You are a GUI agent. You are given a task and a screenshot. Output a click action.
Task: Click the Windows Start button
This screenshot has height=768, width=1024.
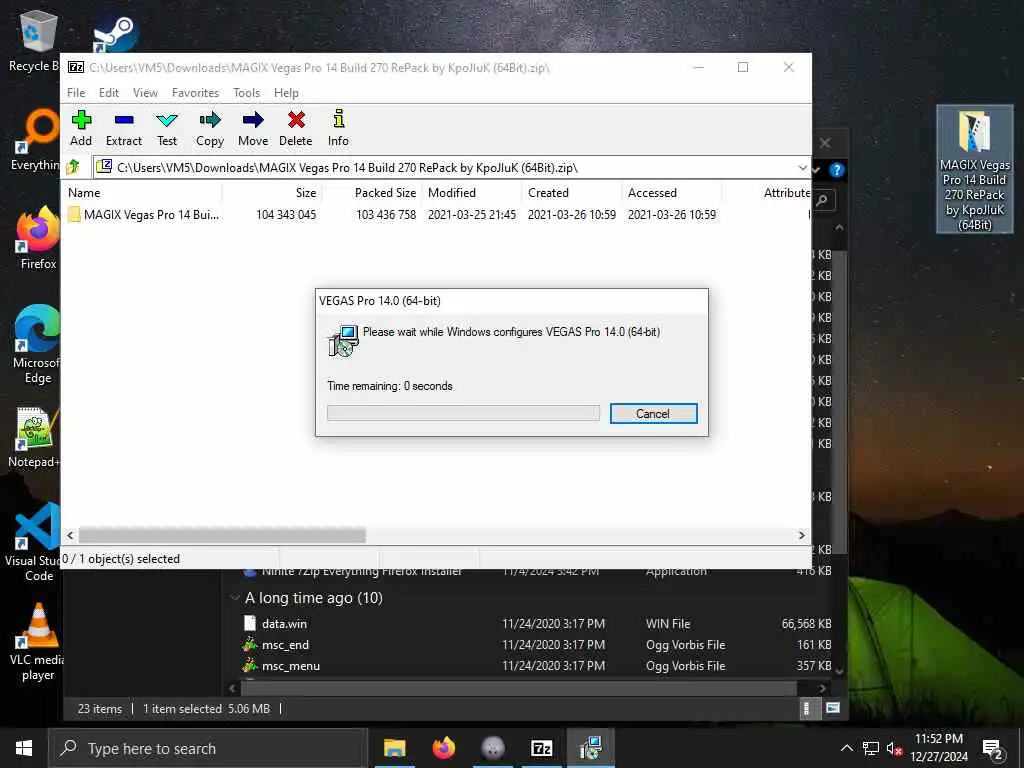pyautogui.click(x=24, y=748)
